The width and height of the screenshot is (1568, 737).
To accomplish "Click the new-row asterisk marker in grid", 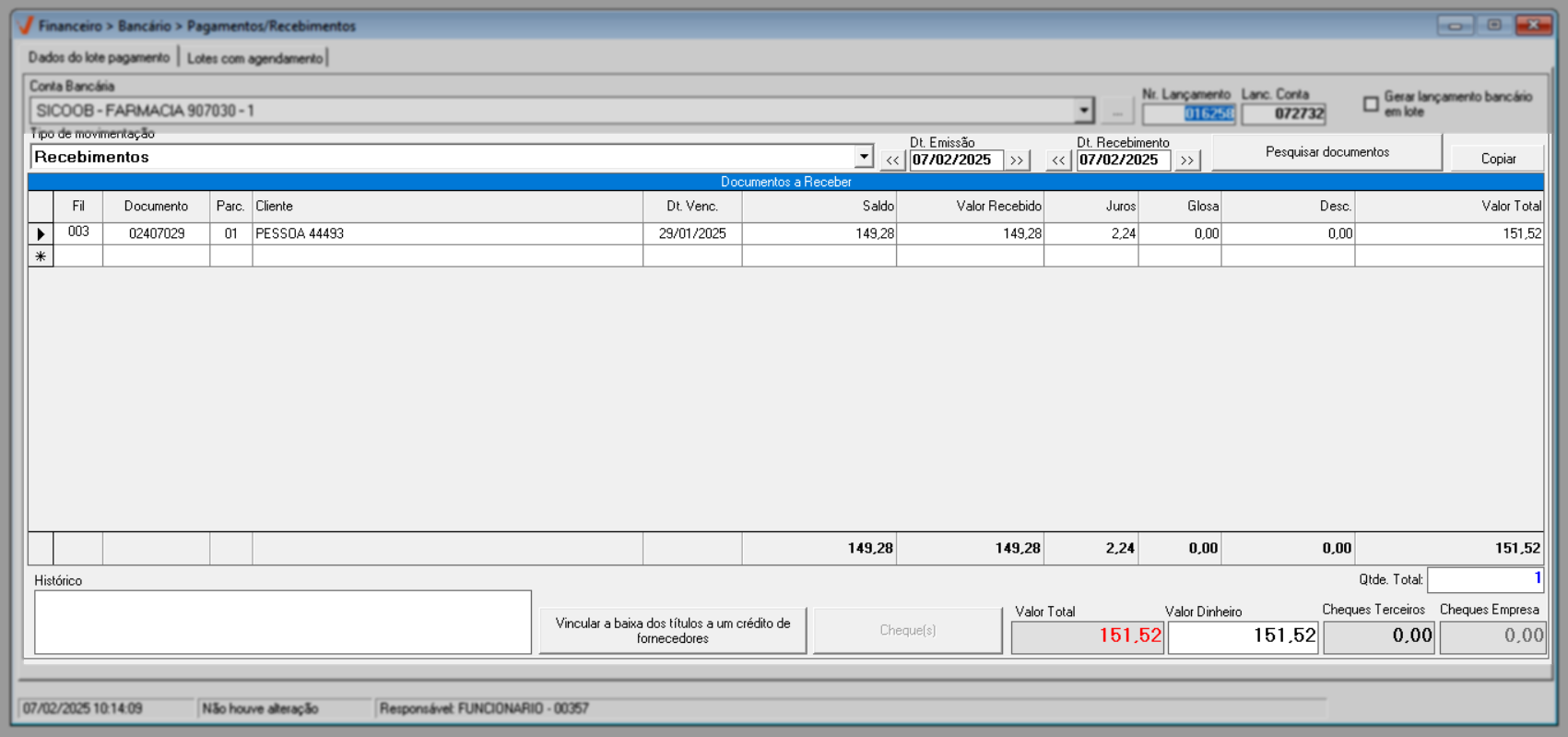I will [x=41, y=256].
